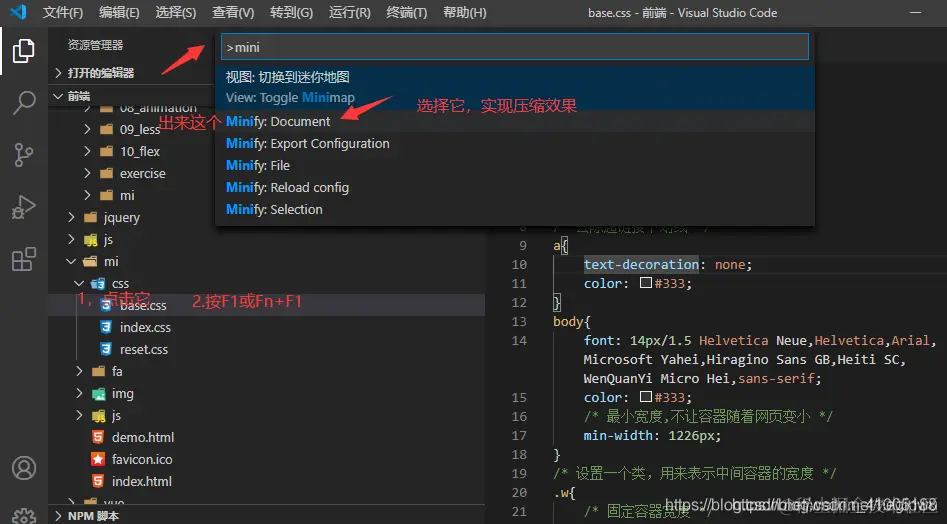Viewport: 947px width, 524px height.
Task: Open the Extensions view
Action: (24, 259)
